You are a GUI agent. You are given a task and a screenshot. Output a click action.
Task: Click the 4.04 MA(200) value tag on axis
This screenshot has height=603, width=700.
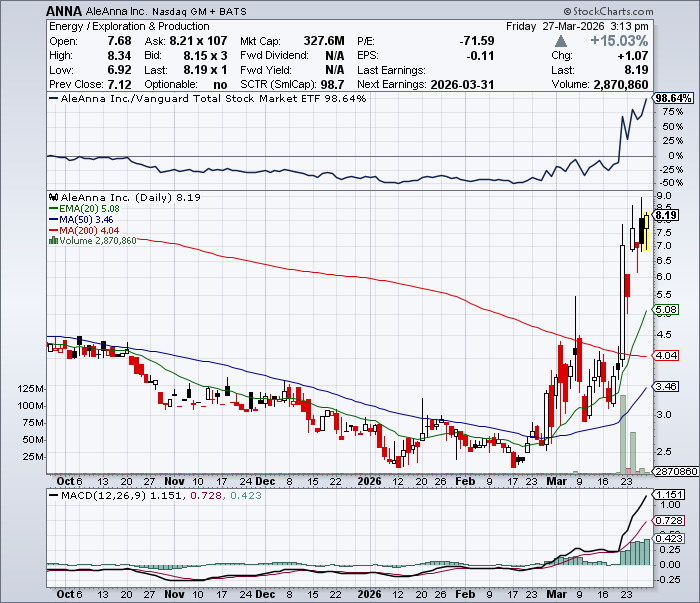pos(666,356)
